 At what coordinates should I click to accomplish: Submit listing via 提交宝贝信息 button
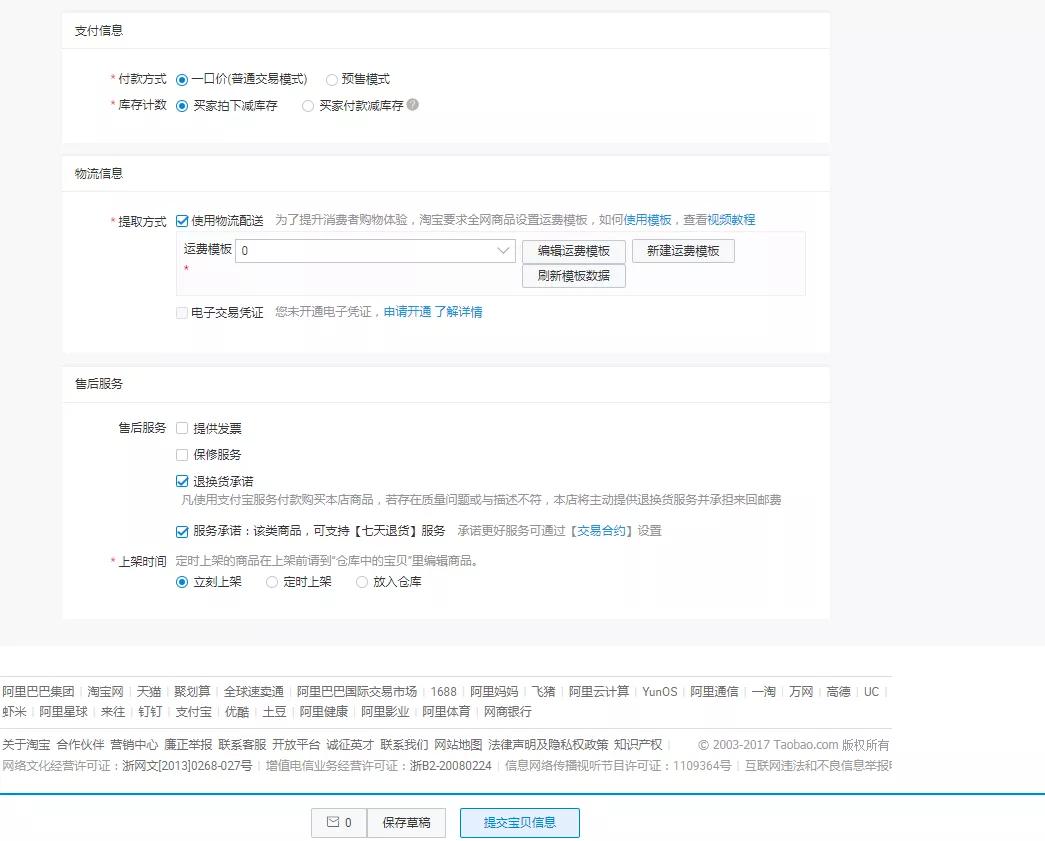pyautogui.click(x=519, y=822)
